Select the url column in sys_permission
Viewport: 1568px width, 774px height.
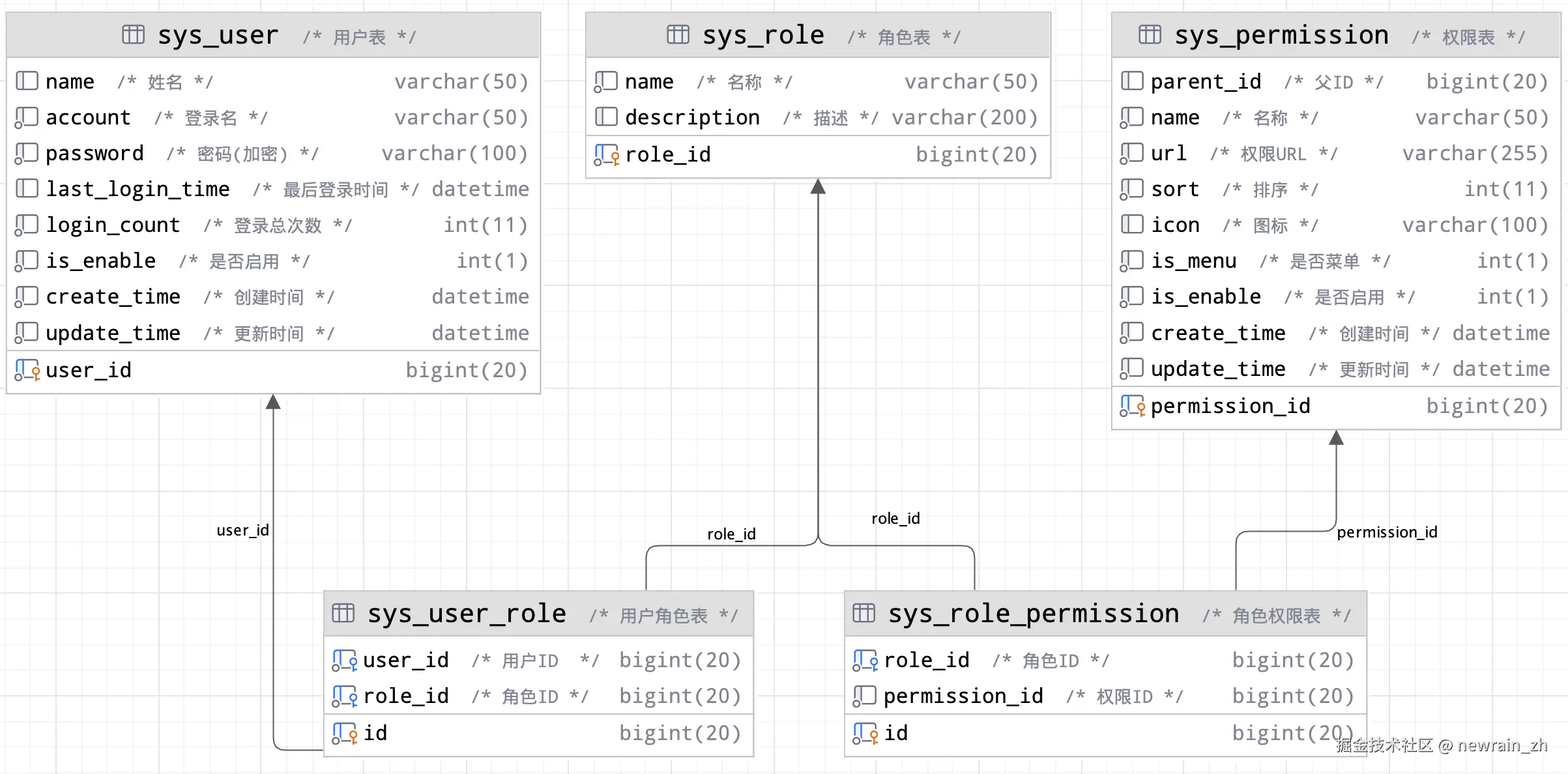(1169, 153)
